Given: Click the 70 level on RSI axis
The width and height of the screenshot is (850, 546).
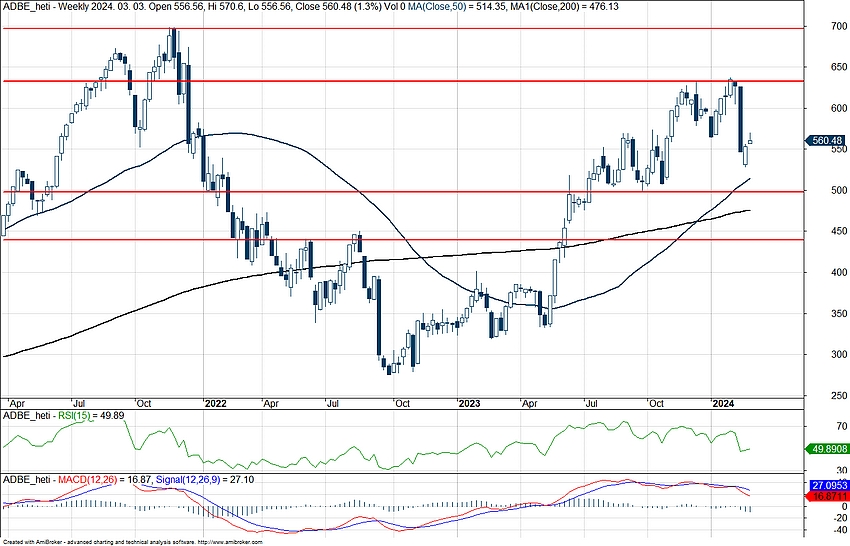Looking at the screenshot, I should coord(841,427).
